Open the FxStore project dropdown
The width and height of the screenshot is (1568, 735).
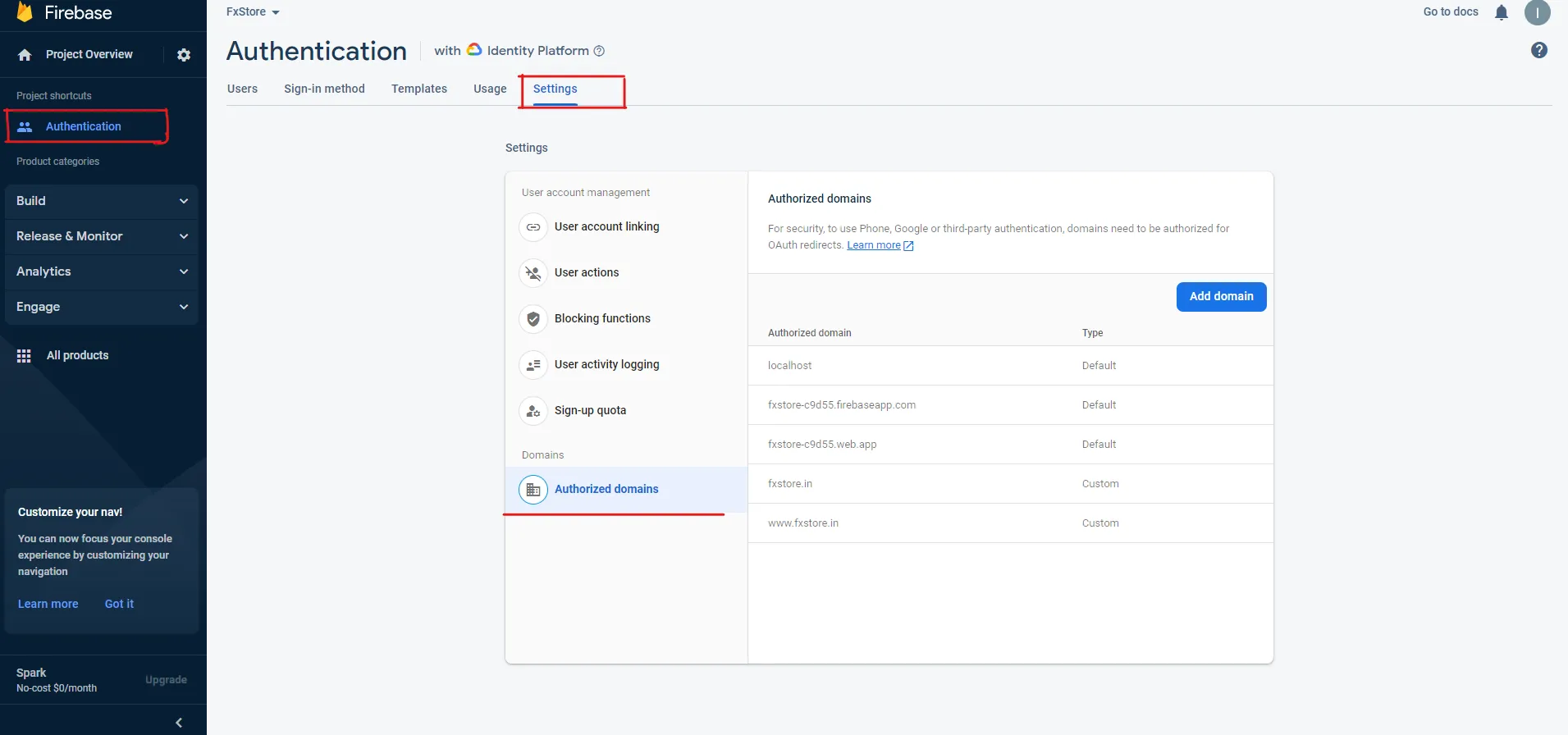(254, 11)
